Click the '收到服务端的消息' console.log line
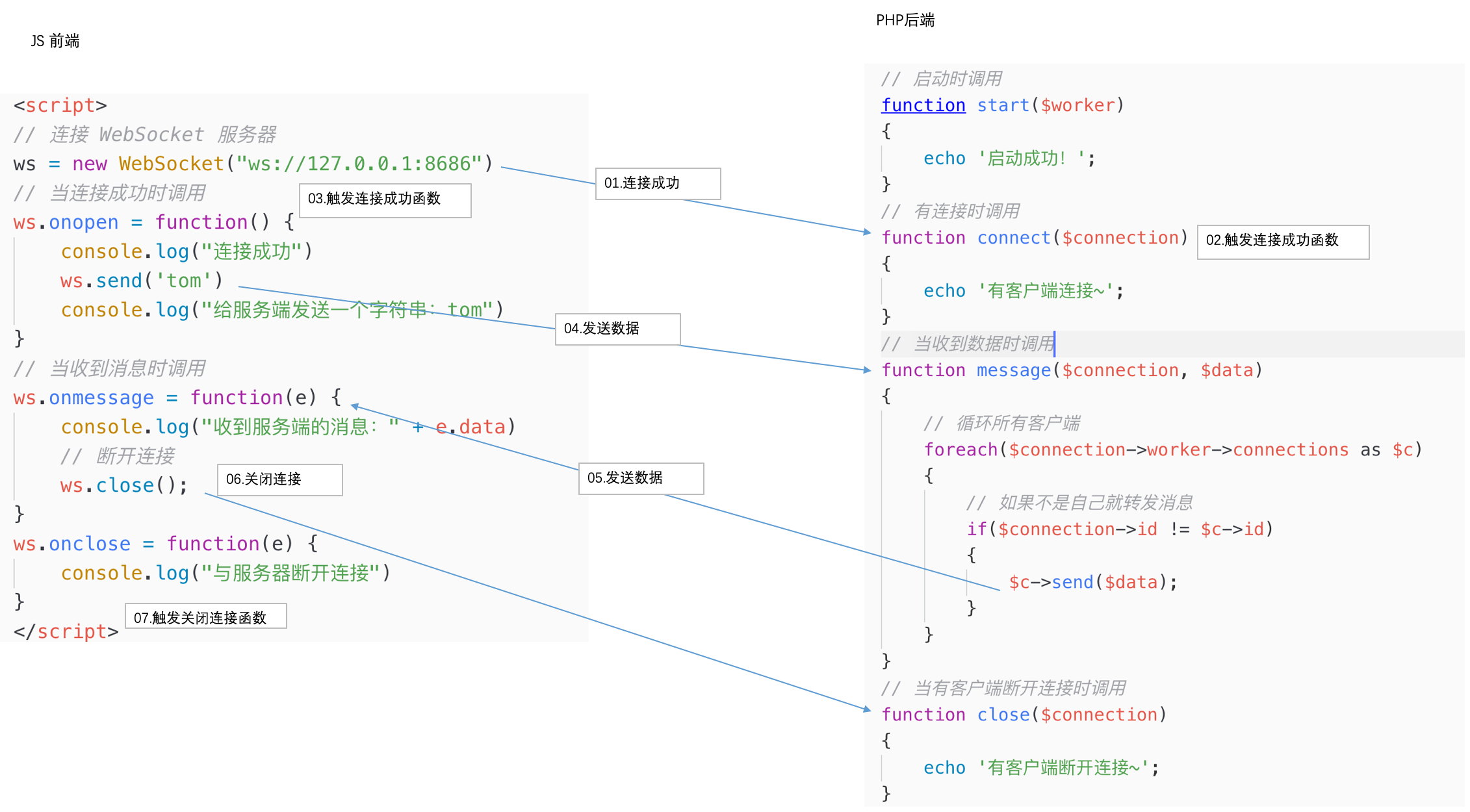The width and height of the screenshot is (1470, 812). [x=288, y=427]
